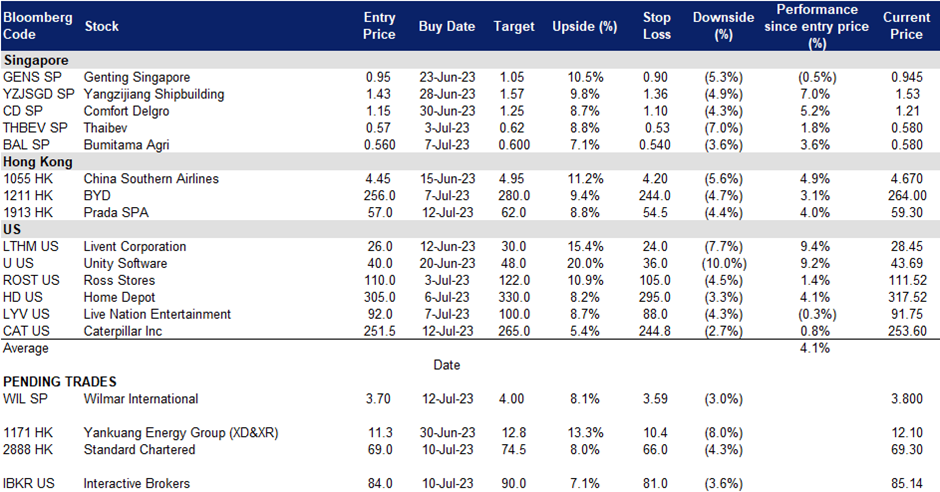
Task: Select the Wilmar International row name
Action: pos(141,399)
